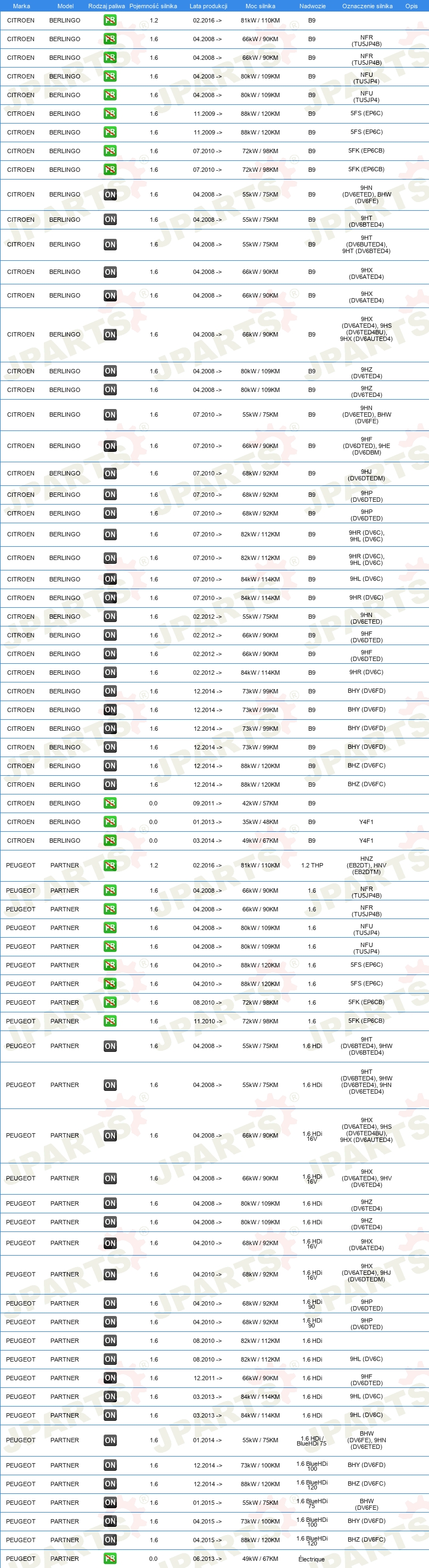Image resolution: width=429 pixels, height=1568 pixels.
Task: Click green fuel icon in Peugeot 1.2 THP row
Action: 110,866
